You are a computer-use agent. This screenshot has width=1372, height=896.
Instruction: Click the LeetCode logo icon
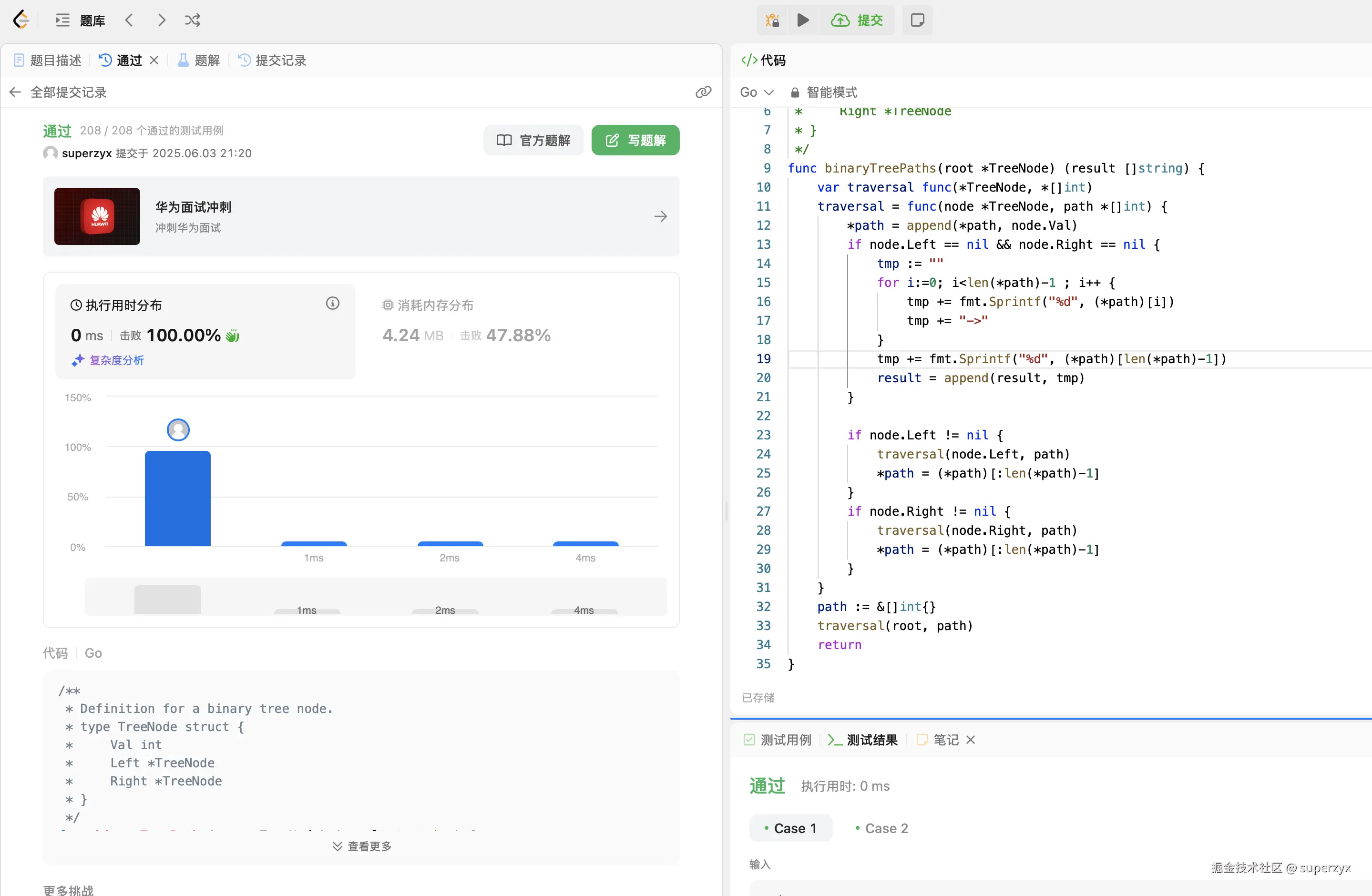coord(21,20)
